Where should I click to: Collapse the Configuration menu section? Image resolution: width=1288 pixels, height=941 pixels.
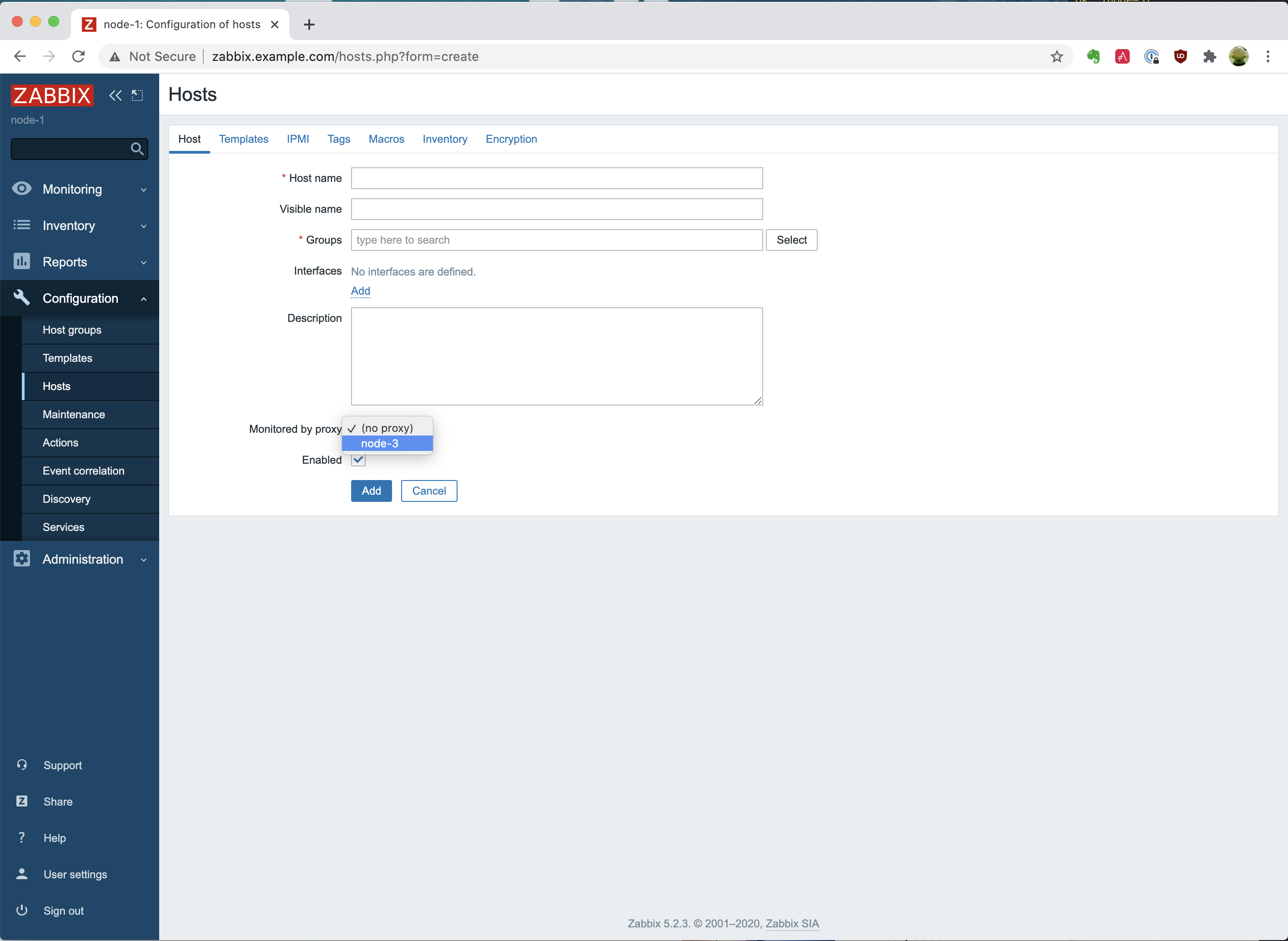pyautogui.click(x=80, y=298)
